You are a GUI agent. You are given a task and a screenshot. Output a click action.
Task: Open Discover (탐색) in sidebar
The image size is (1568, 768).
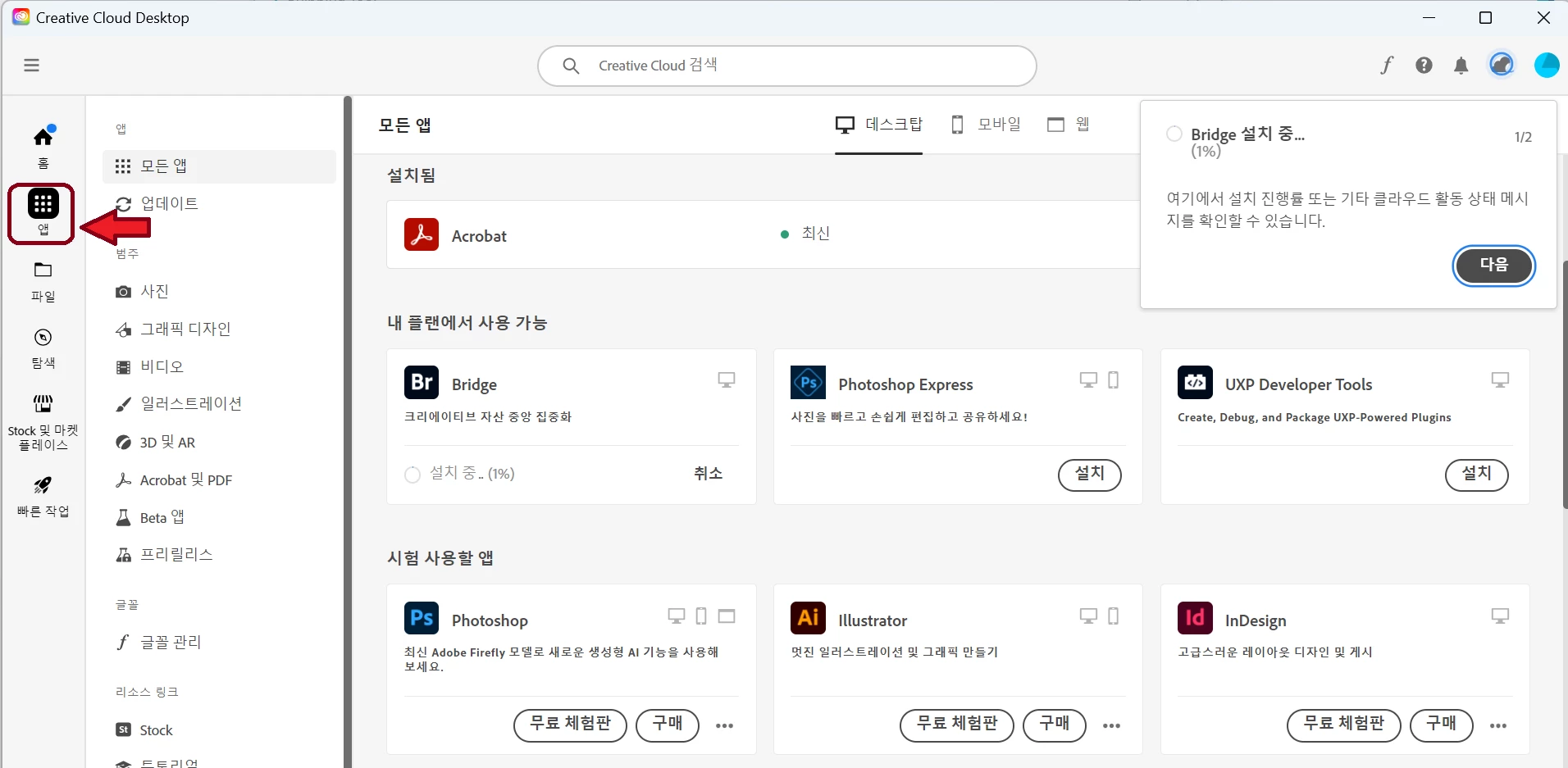43,348
